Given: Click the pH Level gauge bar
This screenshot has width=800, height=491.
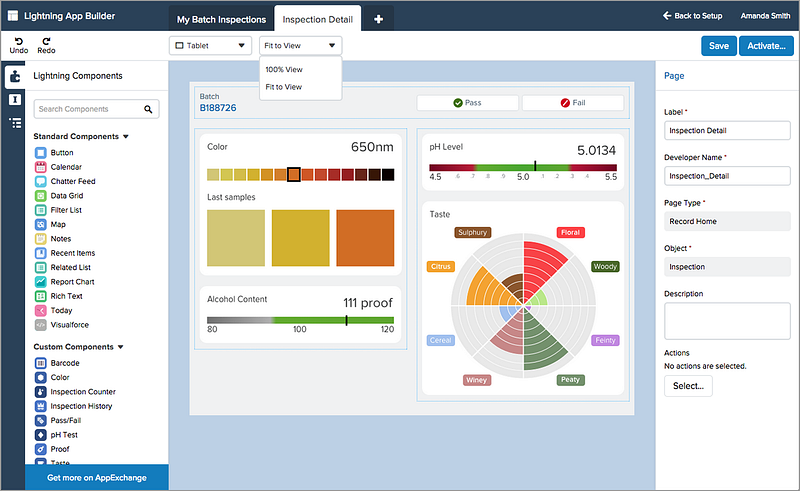Looking at the screenshot, I should (523, 167).
